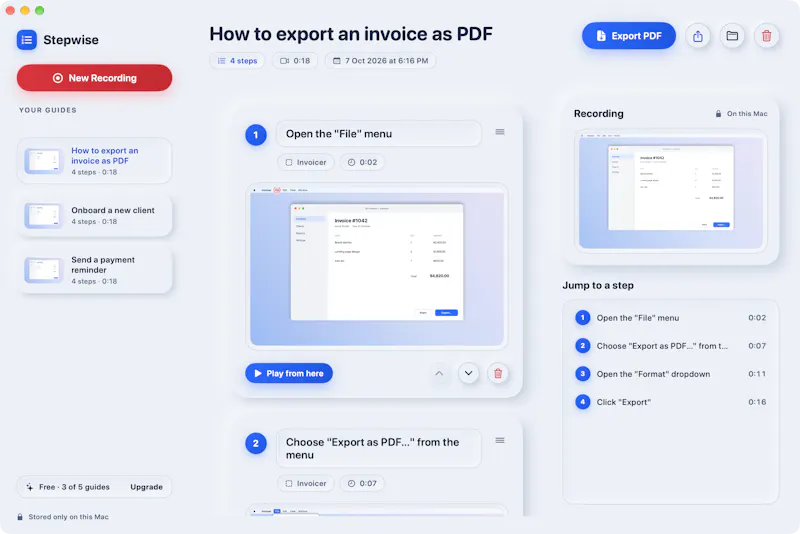This screenshot has width=800, height=534.
Task: Click the sparkle icon beside Free plan
Action: point(30,487)
